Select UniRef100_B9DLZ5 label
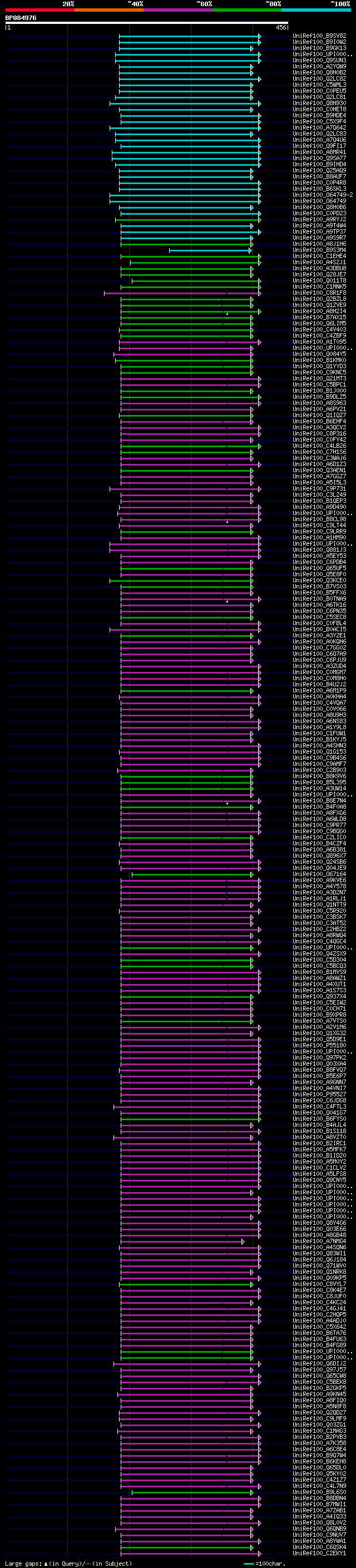 [x=319, y=397]
